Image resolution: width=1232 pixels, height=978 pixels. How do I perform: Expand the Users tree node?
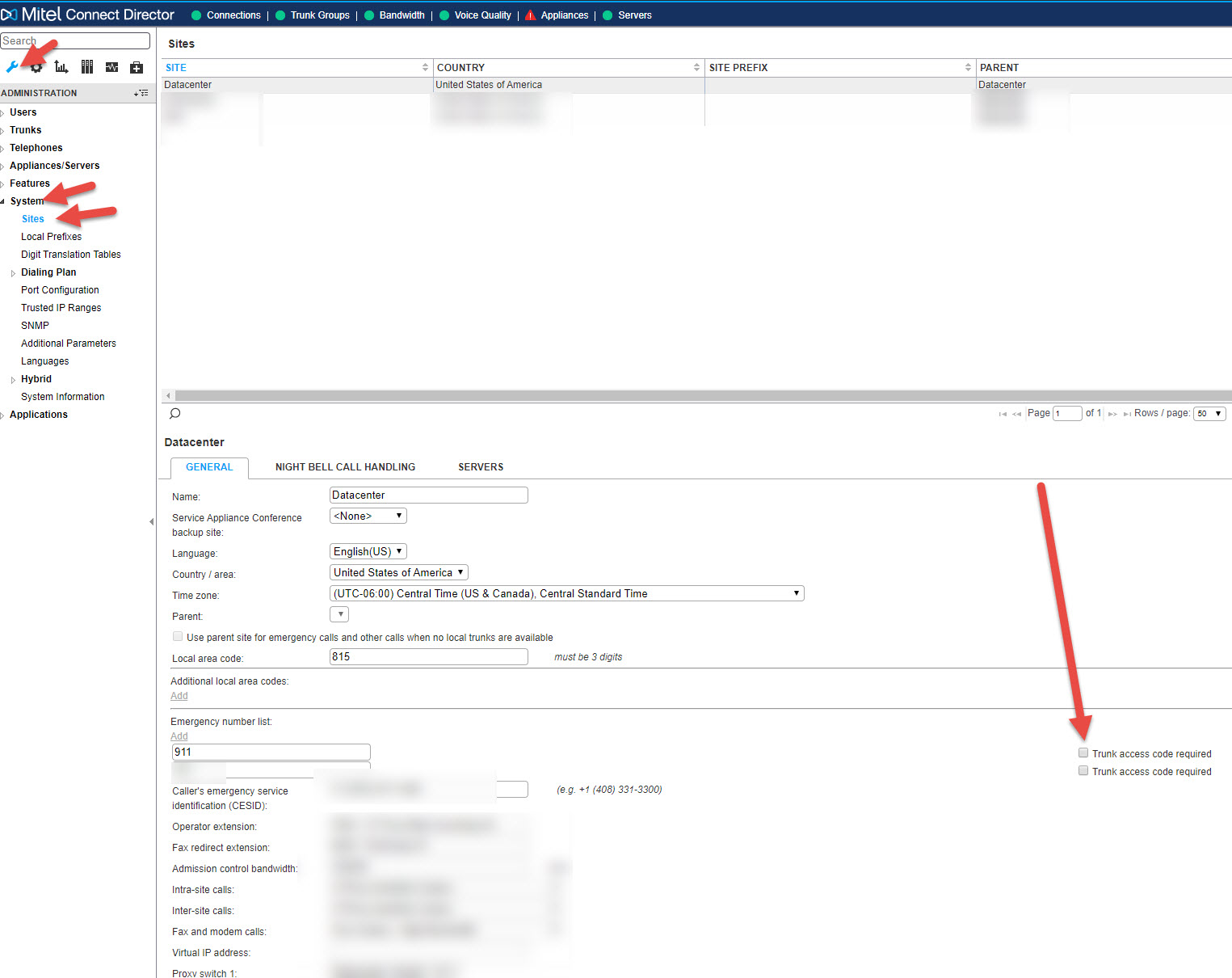3,113
